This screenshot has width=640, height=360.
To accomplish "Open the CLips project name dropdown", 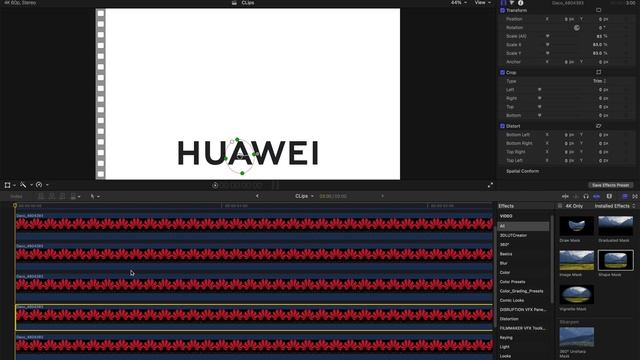I will click(x=304, y=196).
